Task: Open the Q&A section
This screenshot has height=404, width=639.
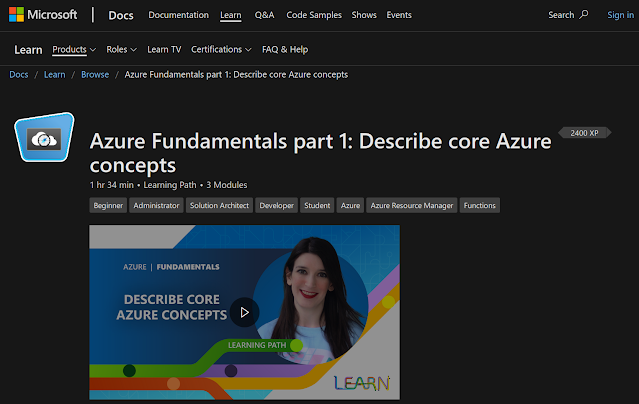Action: point(264,15)
